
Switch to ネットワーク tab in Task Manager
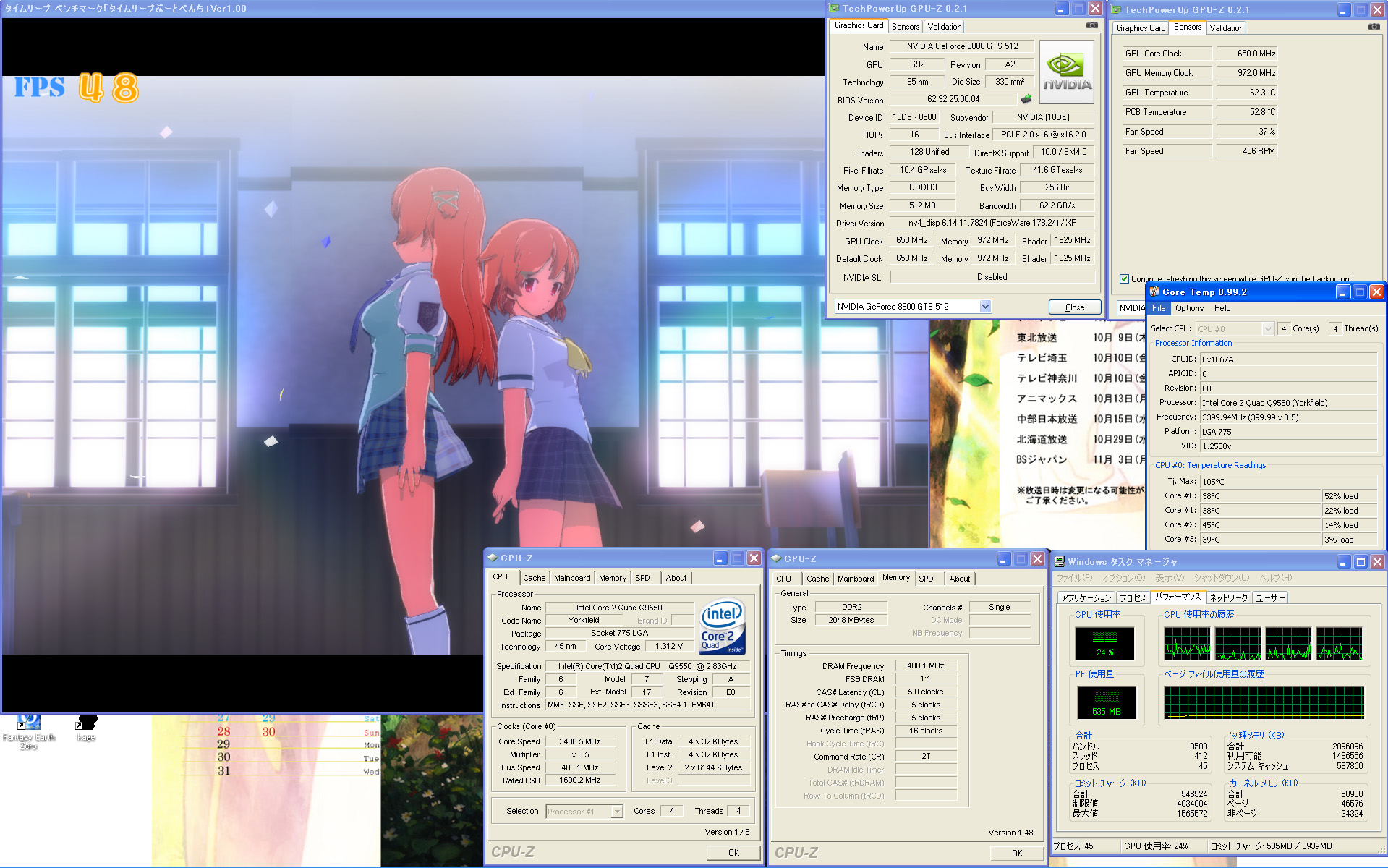(1229, 598)
